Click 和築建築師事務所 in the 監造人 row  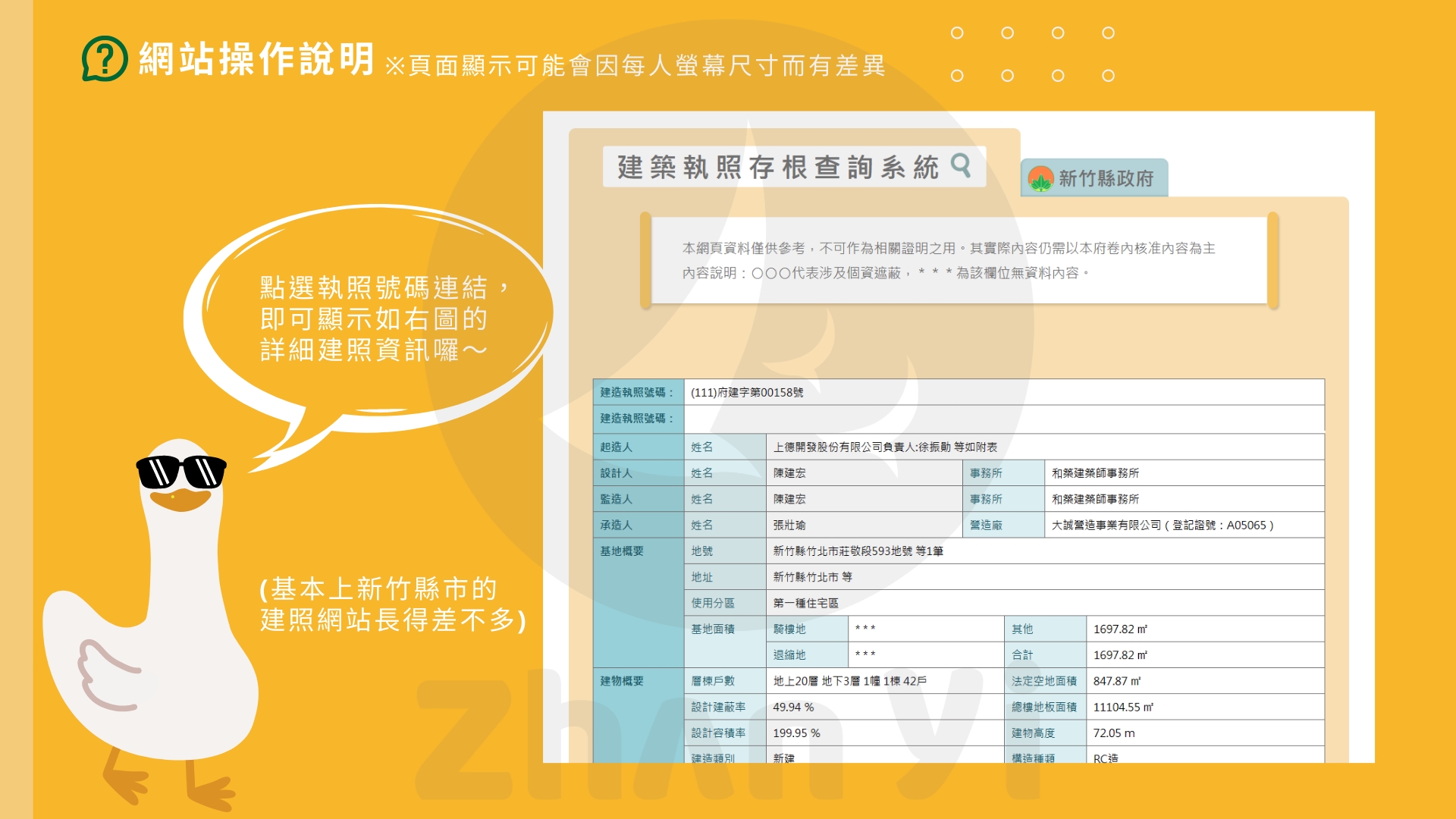[x=1095, y=499]
